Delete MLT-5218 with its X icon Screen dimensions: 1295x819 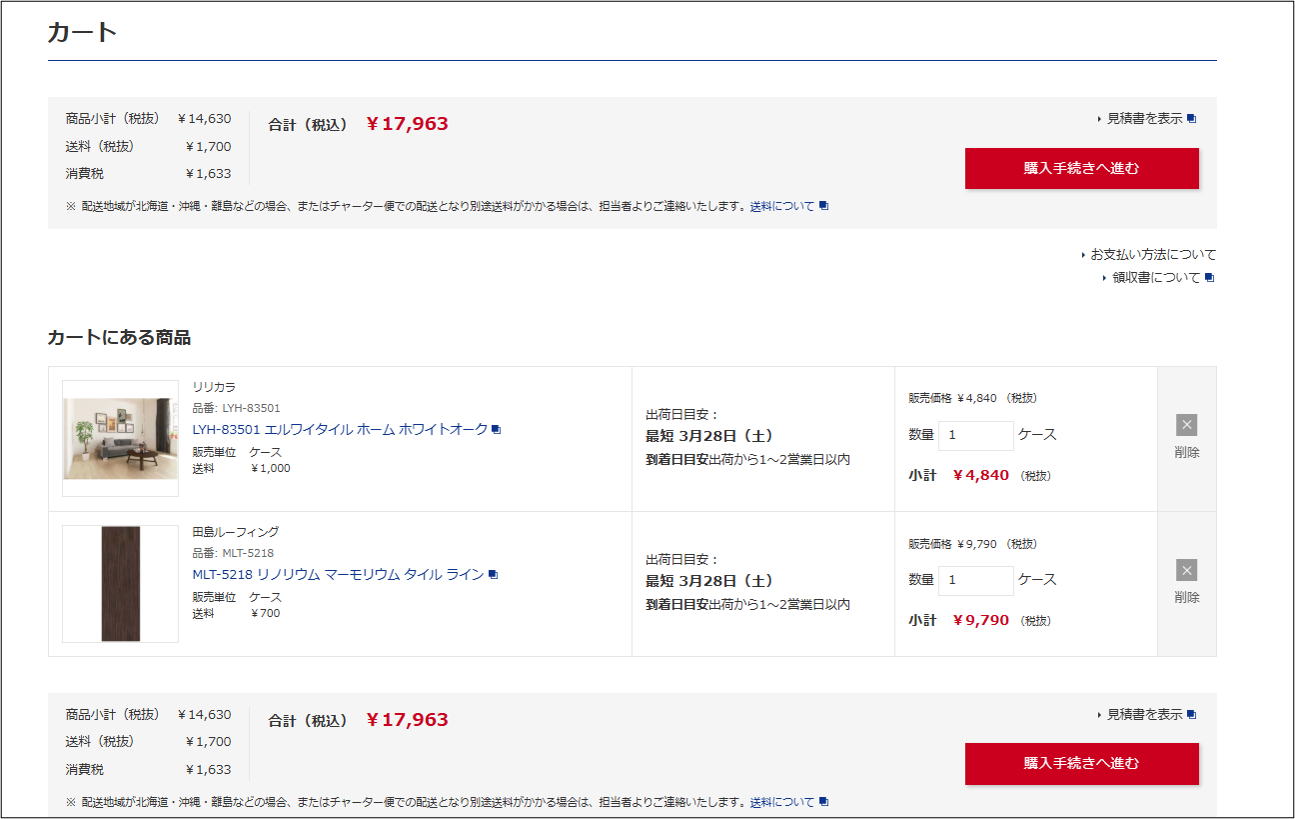pos(1187,570)
